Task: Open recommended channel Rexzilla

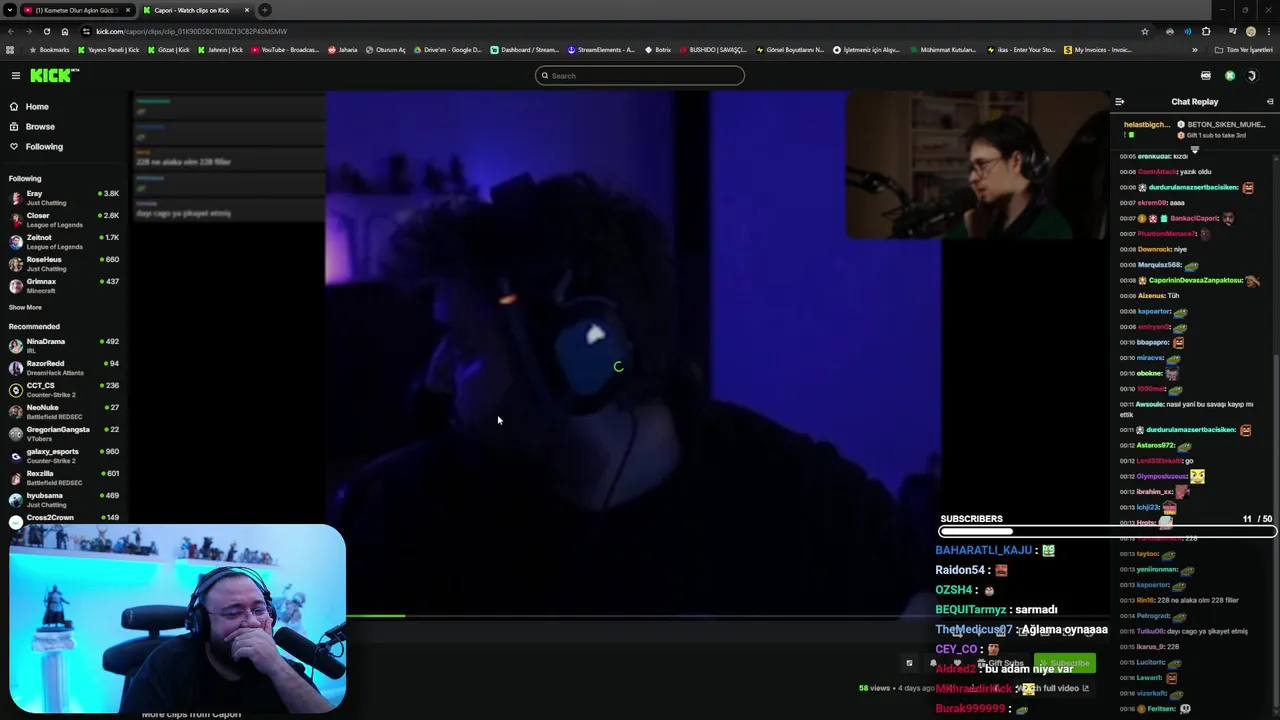Action: point(64,477)
